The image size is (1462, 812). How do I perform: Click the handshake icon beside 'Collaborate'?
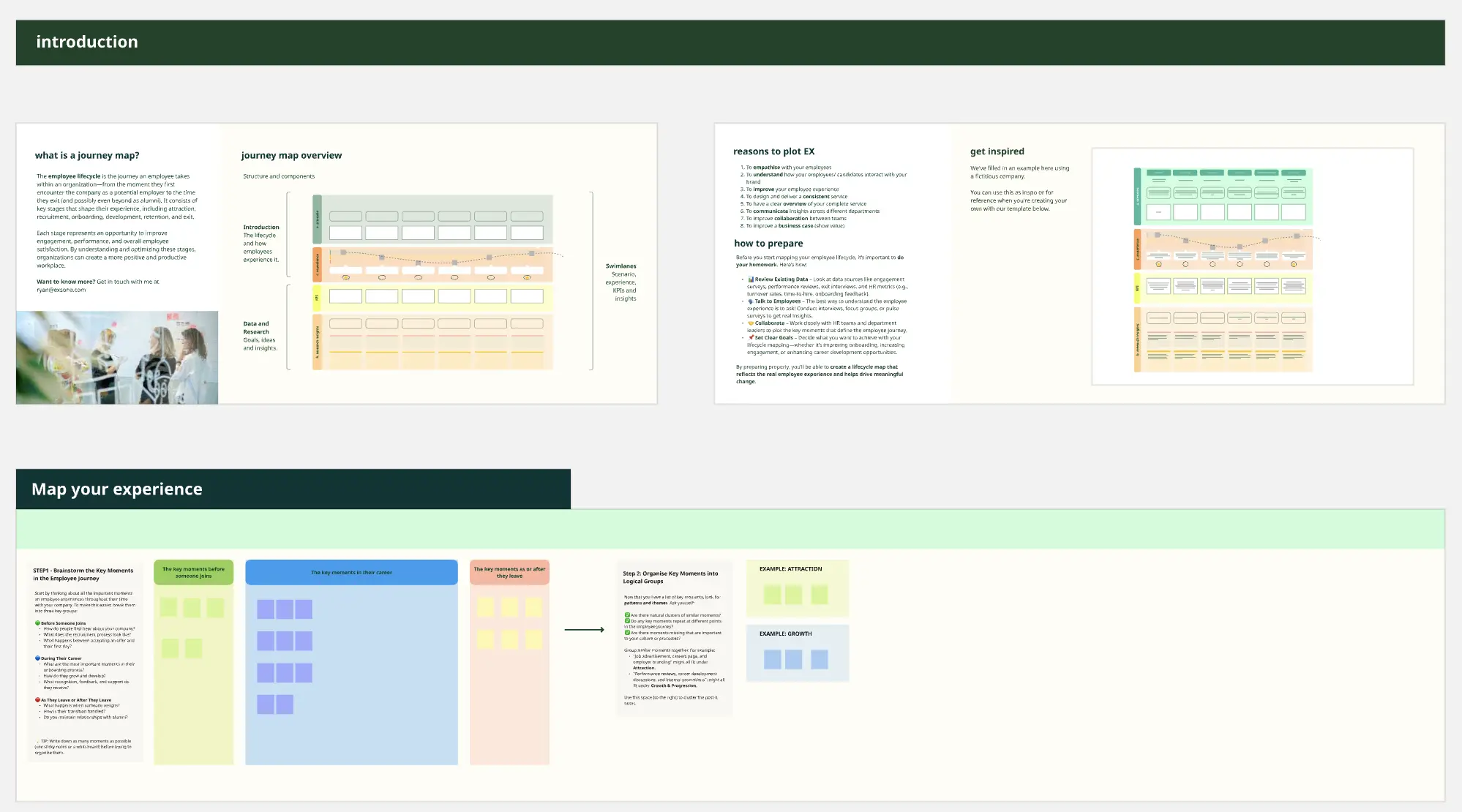(x=751, y=323)
